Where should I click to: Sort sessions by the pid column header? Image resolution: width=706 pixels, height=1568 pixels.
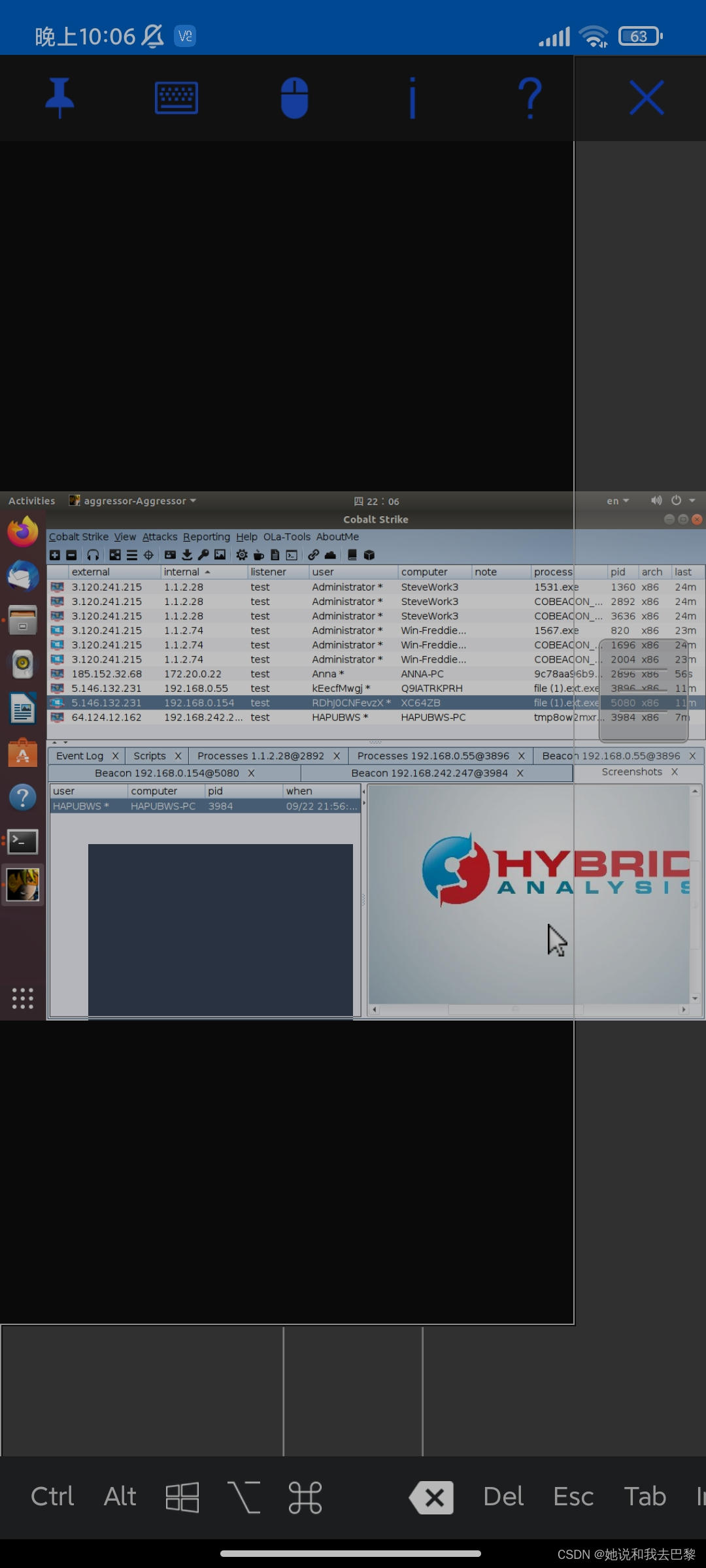tap(623, 572)
